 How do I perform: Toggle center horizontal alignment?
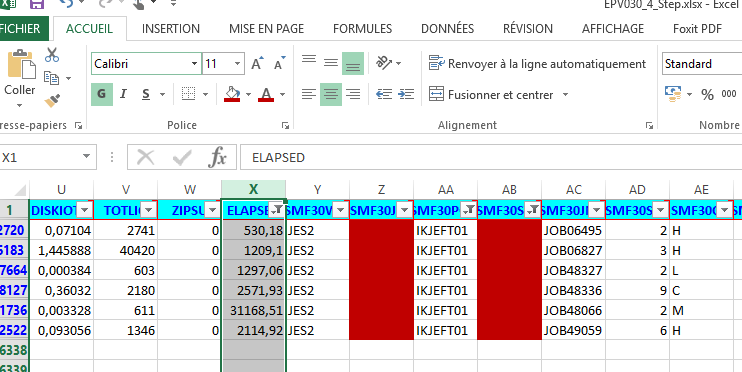(x=331, y=94)
